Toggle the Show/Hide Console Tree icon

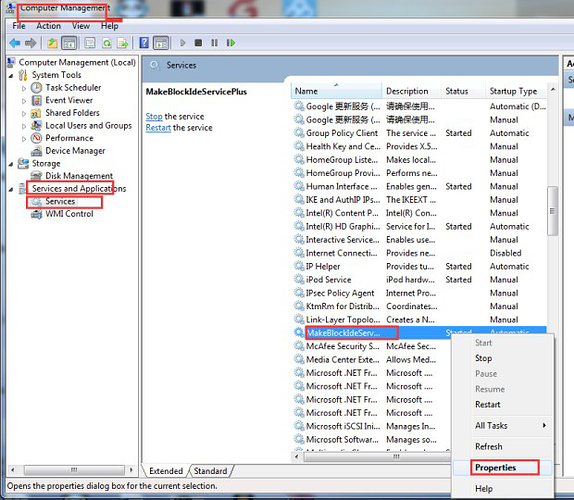click(x=69, y=43)
